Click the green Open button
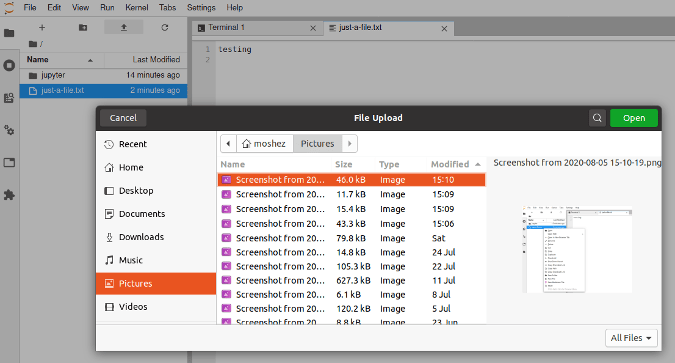The width and height of the screenshot is (675, 363). coord(634,118)
